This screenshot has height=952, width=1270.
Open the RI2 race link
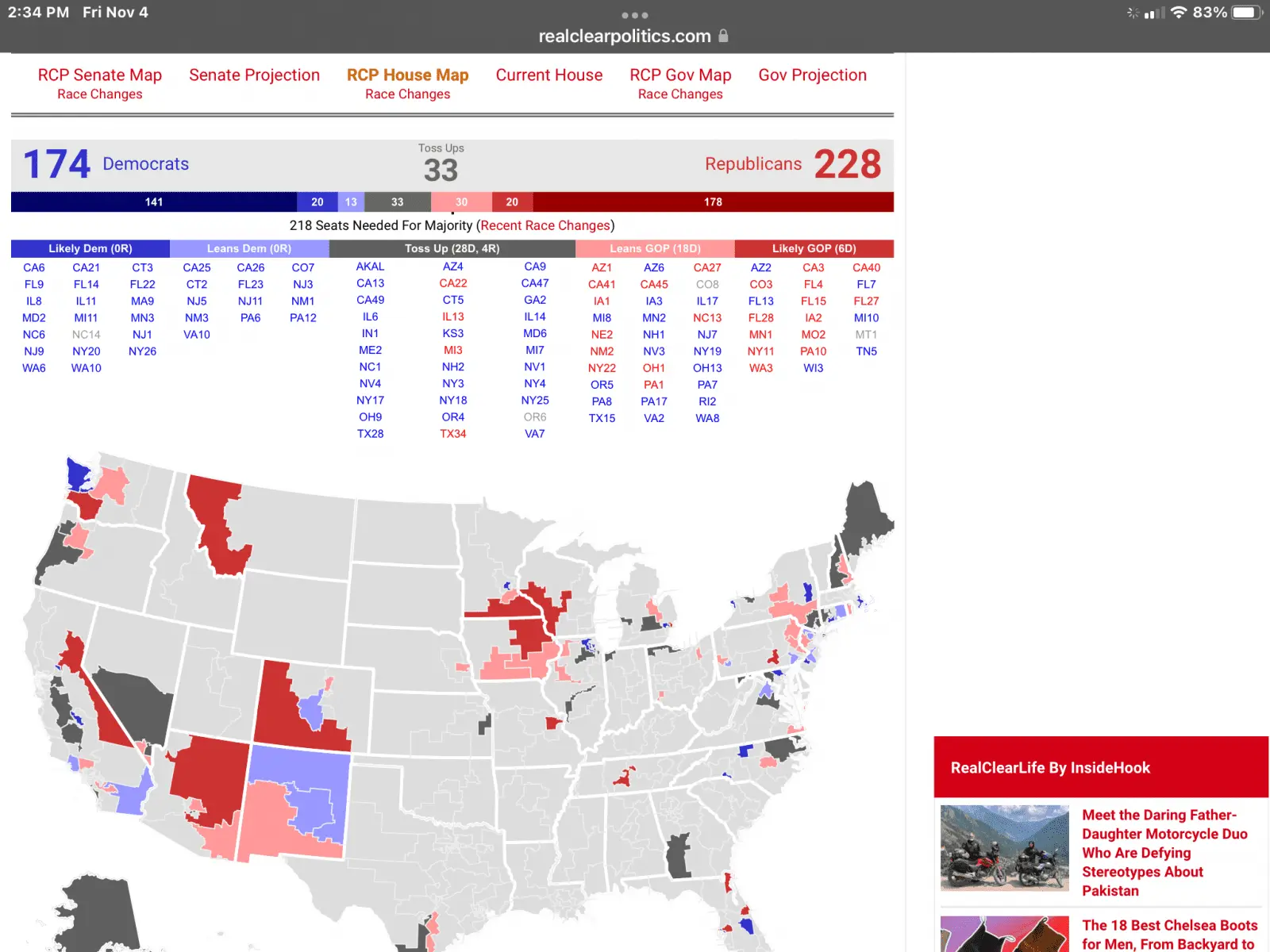click(707, 401)
